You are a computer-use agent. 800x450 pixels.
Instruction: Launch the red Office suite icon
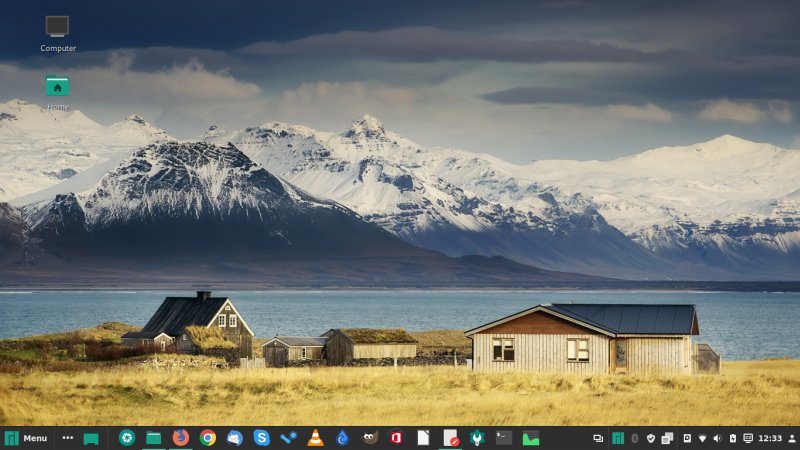[x=396, y=438]
